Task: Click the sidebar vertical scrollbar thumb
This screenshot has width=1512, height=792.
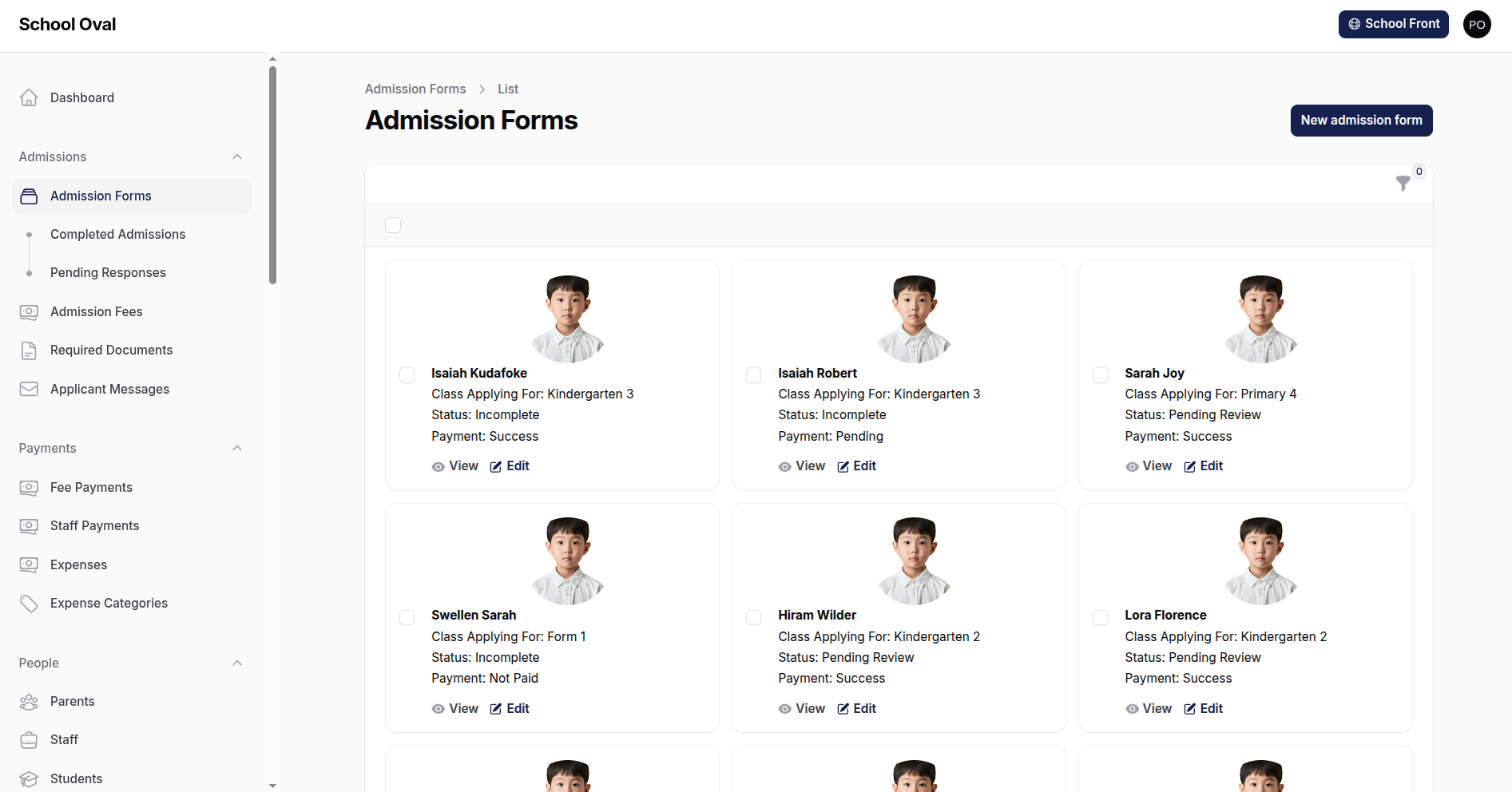Action: click(x=272, y=175)
